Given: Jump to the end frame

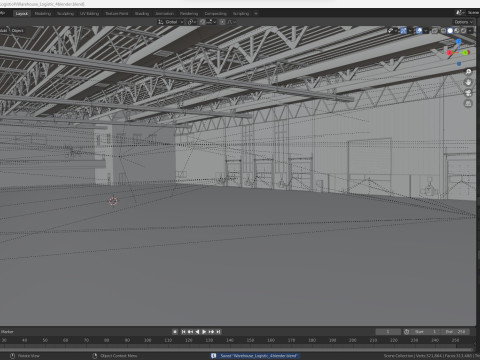Looking at the screenshot, I should [x=218, y=332].
